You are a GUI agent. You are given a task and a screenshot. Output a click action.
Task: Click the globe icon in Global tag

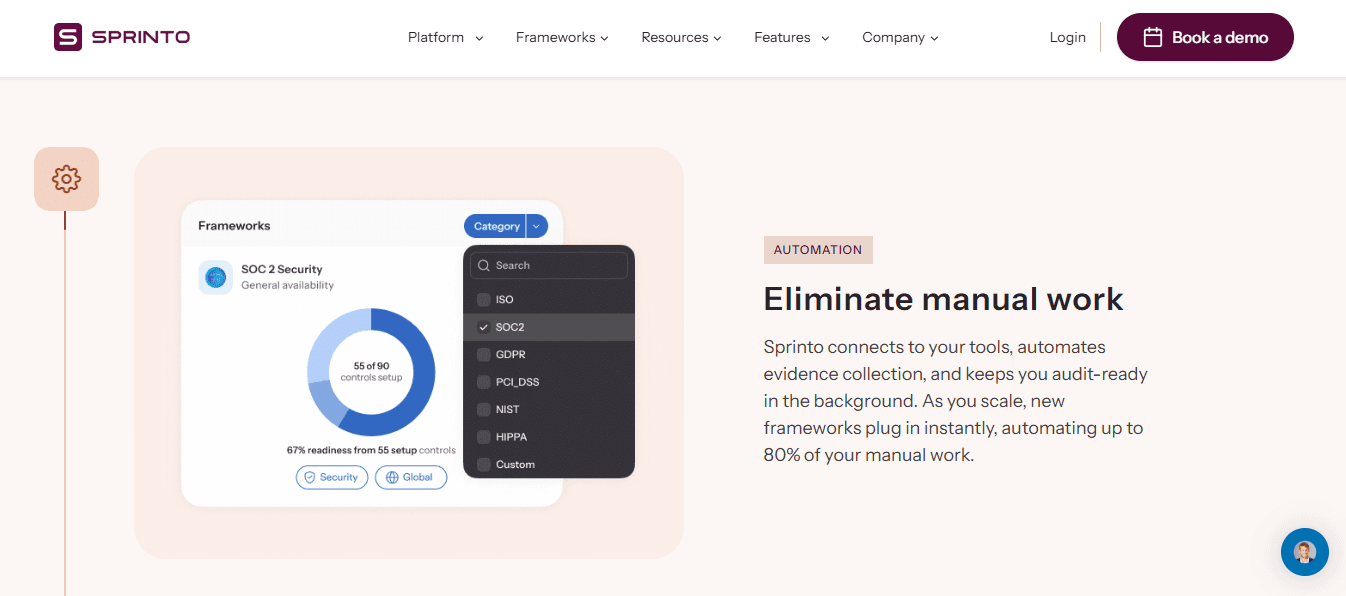pos(392,477)
